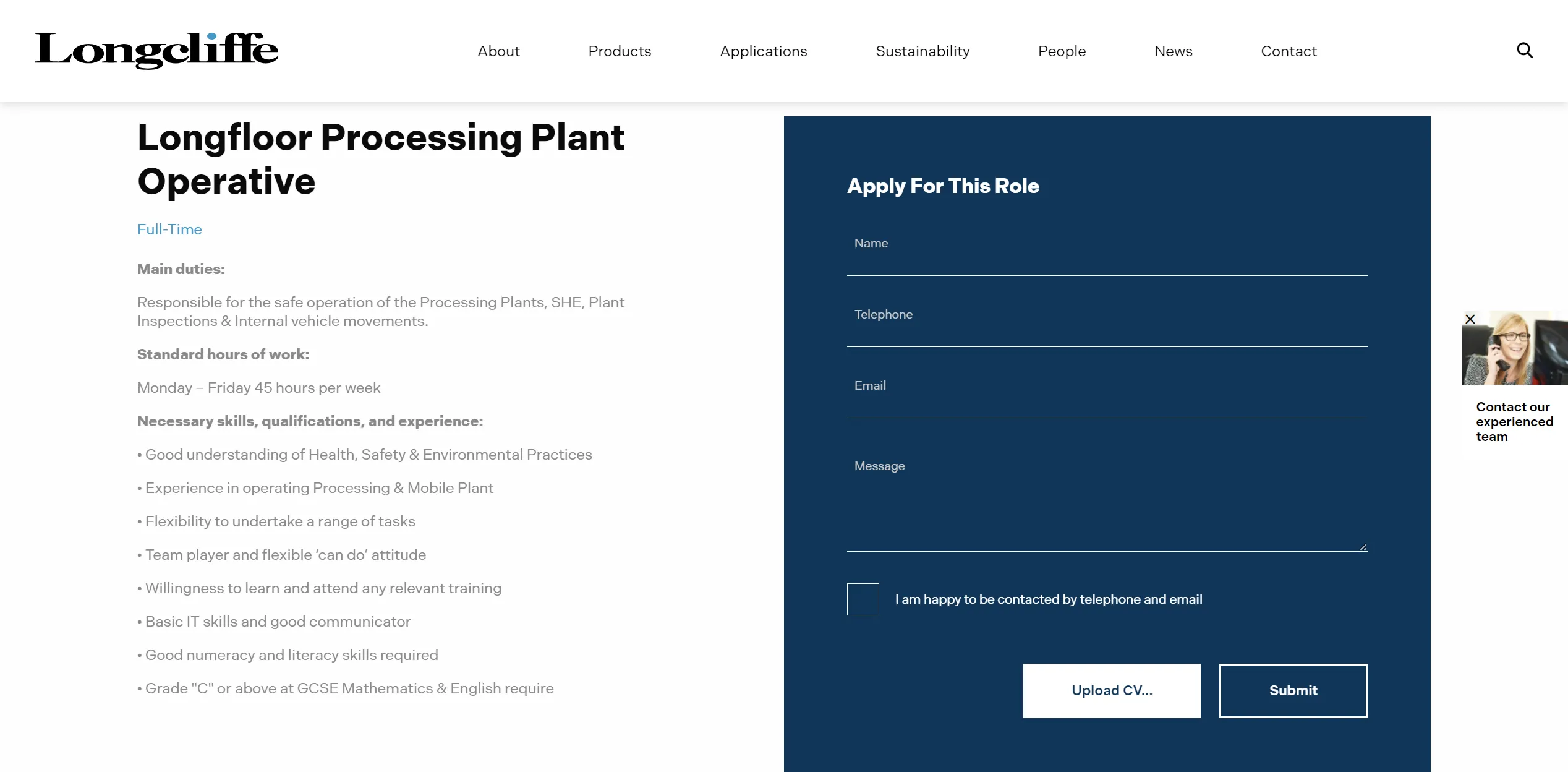Open the Sustainability page
This screenshot has width=1568, height=772.
pyautogui.click(x=922, y=51)
